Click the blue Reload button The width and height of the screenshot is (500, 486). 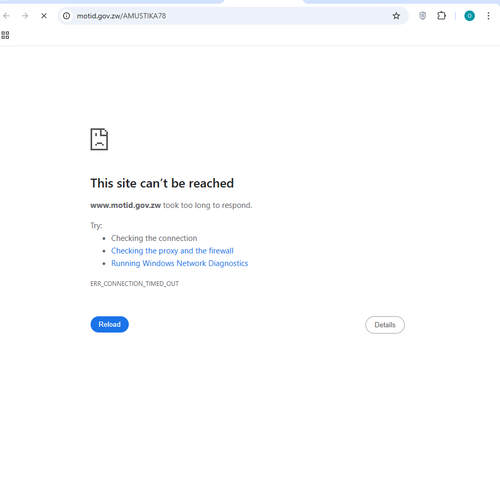click(x=109, y=324)
